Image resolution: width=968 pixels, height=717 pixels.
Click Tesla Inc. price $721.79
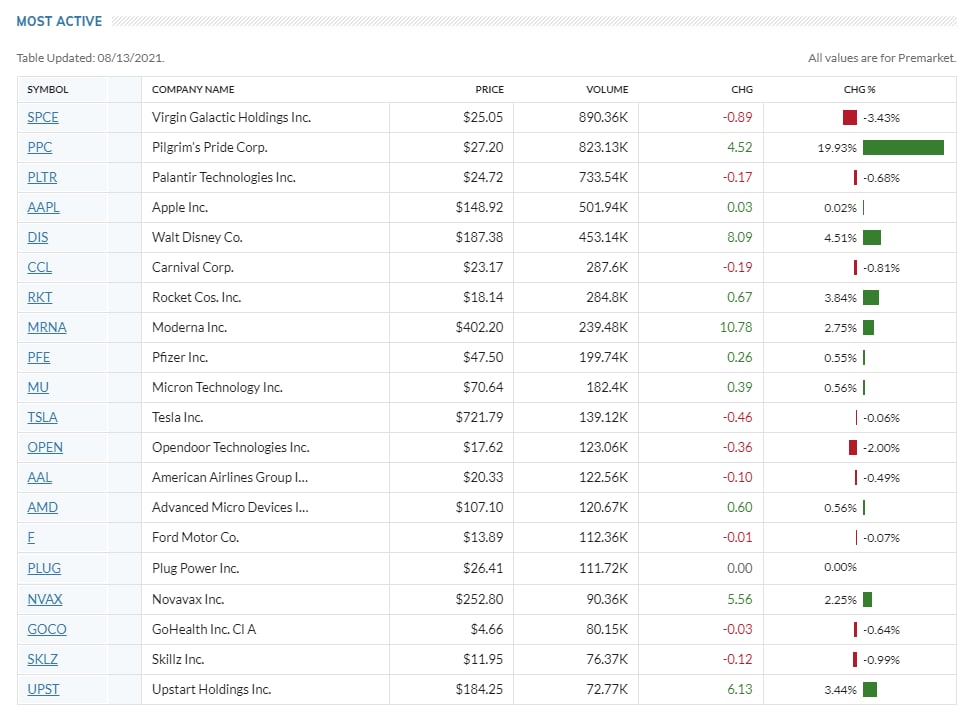[480, 417]
